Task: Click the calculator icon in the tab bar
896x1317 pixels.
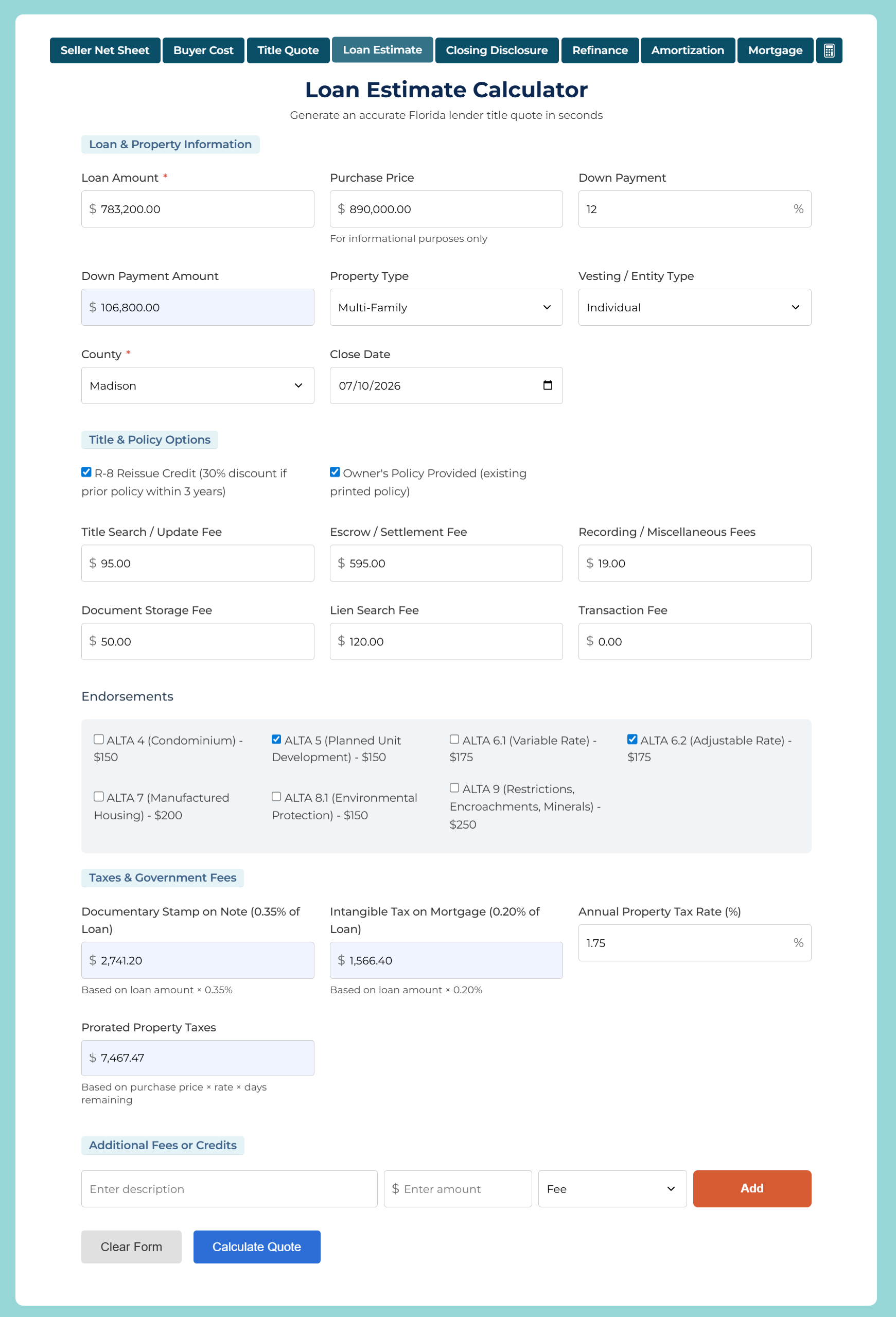Action: coord(829,50)
